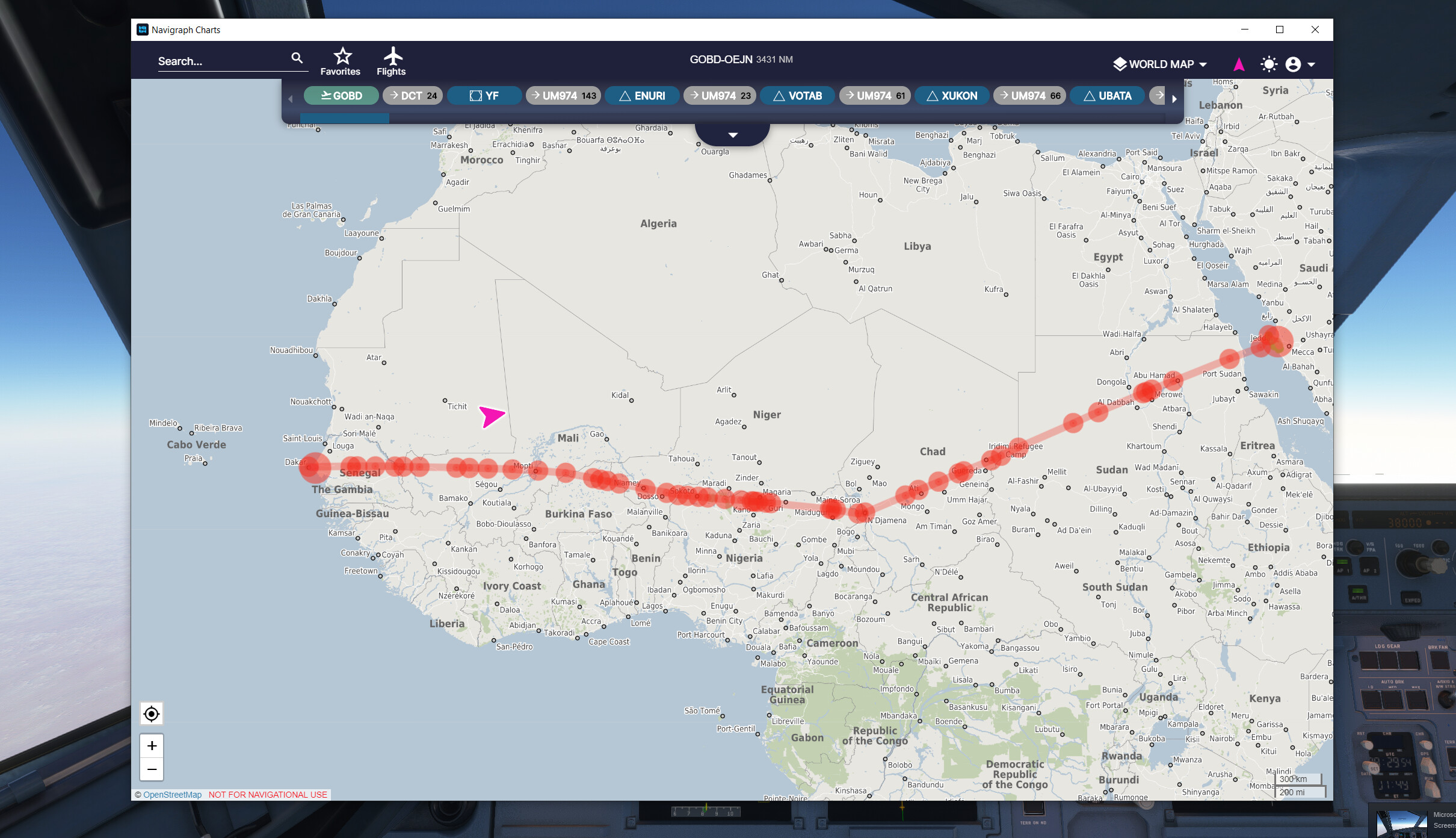Open the OpenStreetMap attribution link
The height and width of the screenshot is (838, 1456).
tap(172, 795)
